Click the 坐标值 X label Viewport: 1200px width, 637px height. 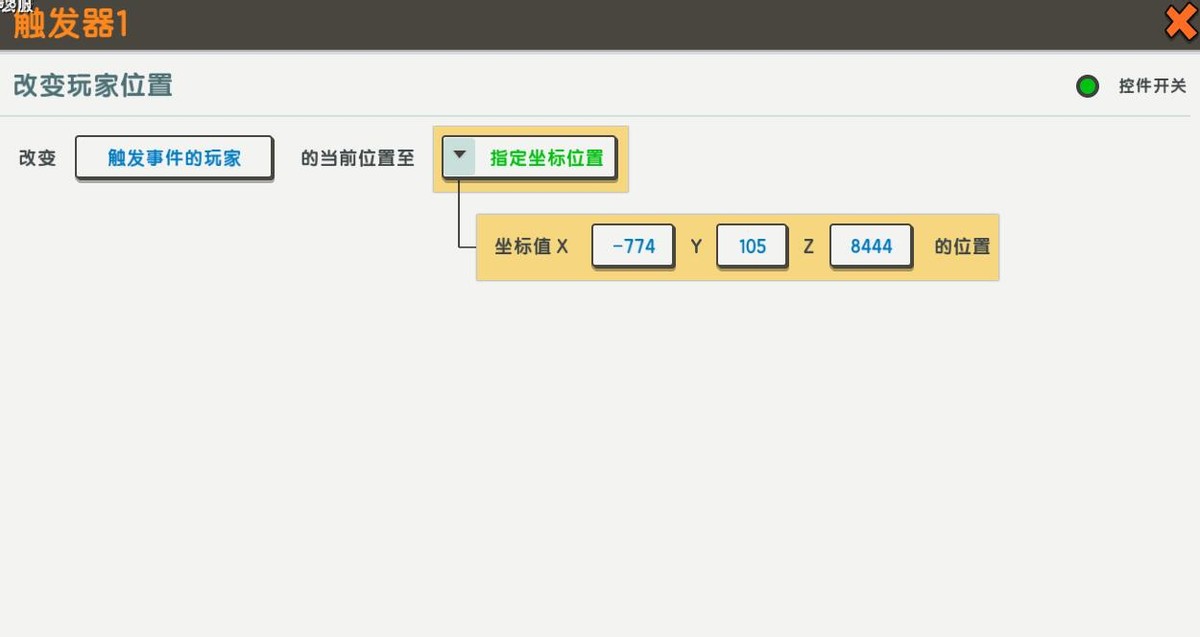tap(531, 246)
